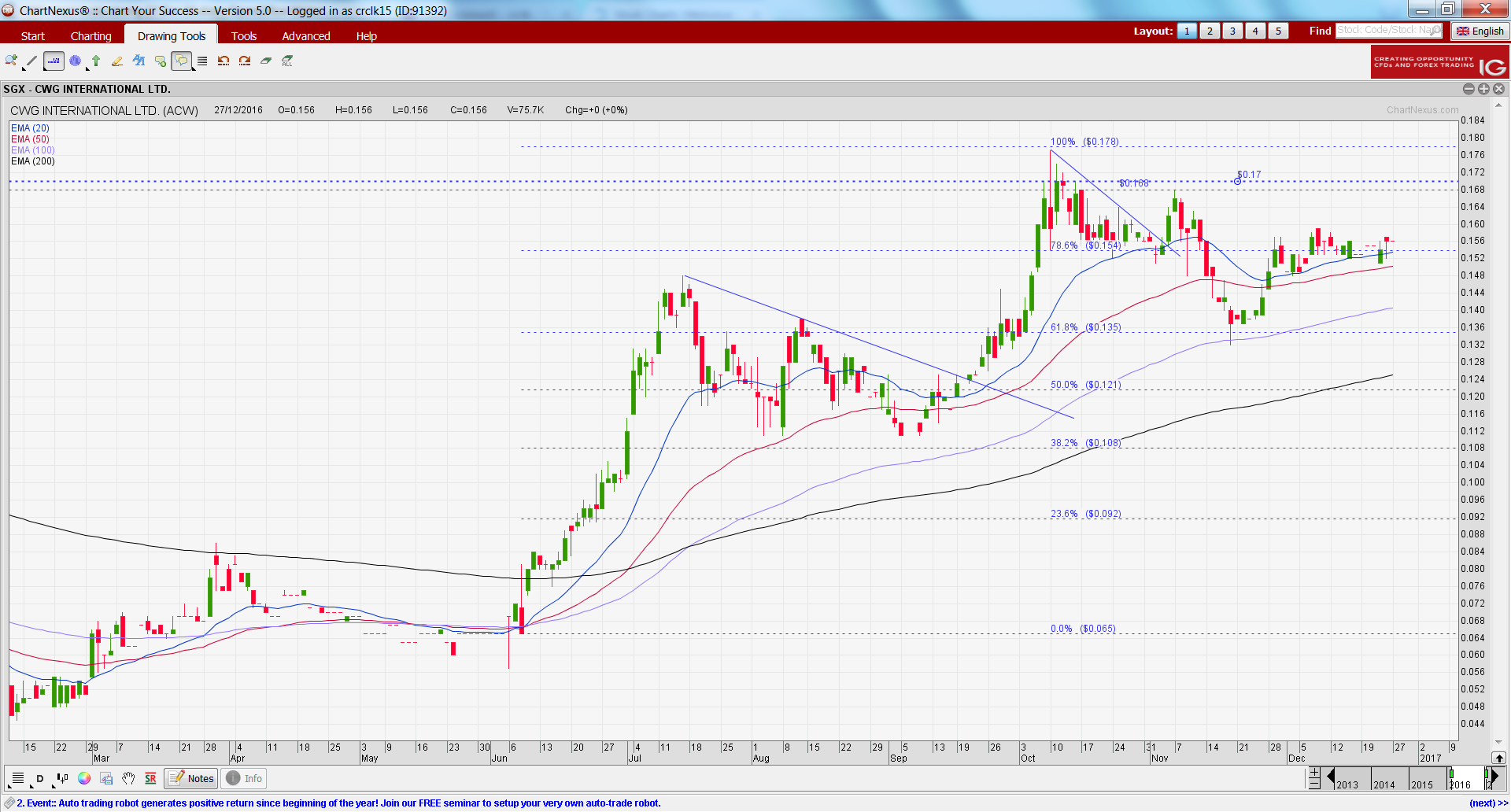1511x812 pixels.
Task: Choose the text annotation tool
Action: (x=139, y=61)
